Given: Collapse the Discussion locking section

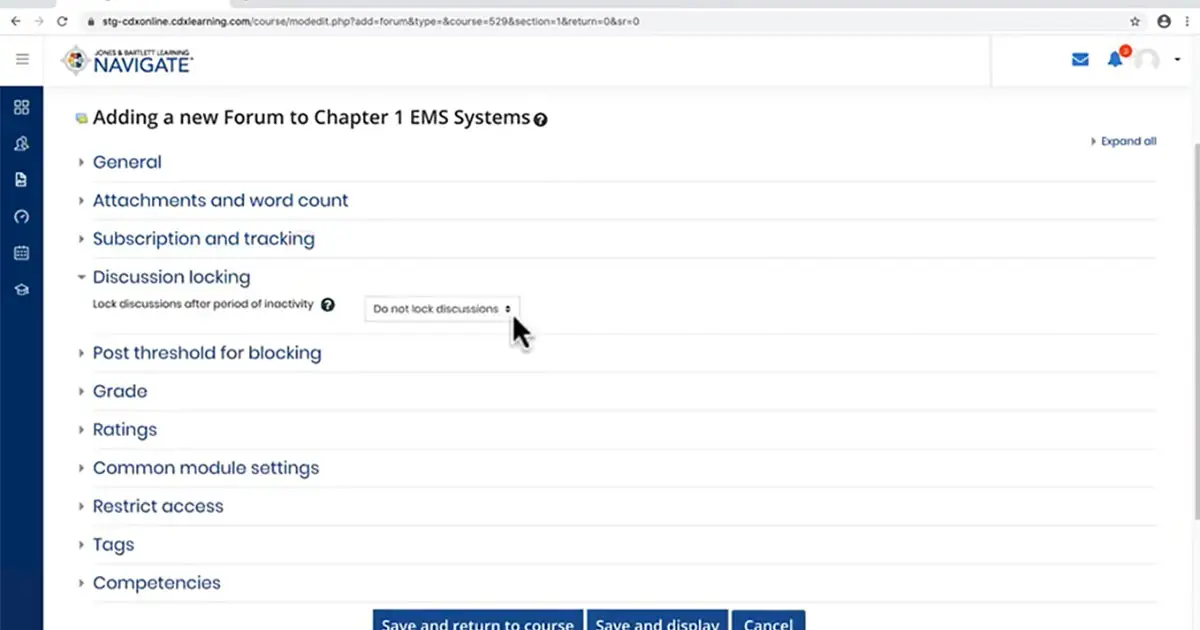Looking at the screenshot, I should click(x=171, y=277).
